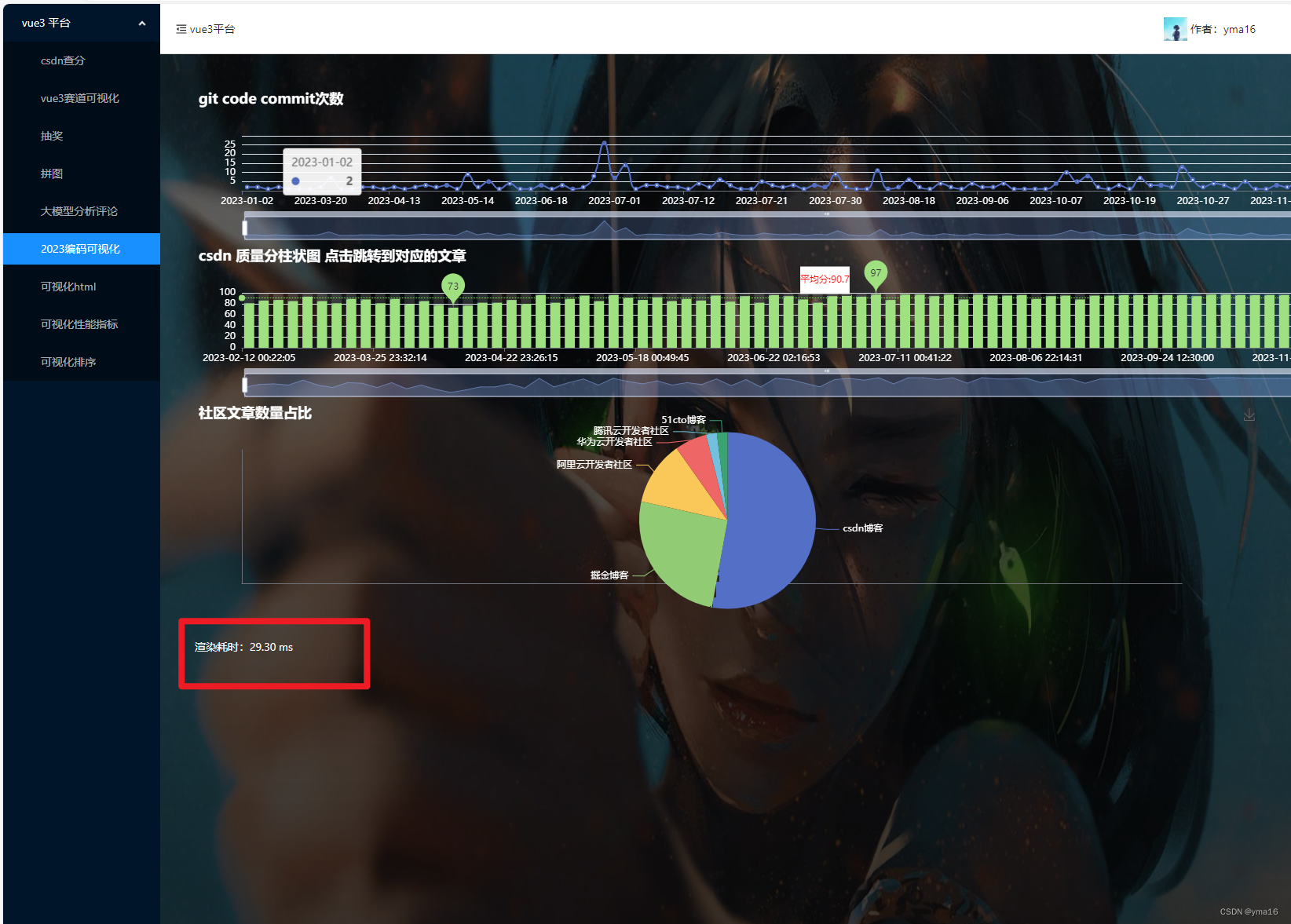Click the git code commit次数 chart title

[x=271, y=99]
